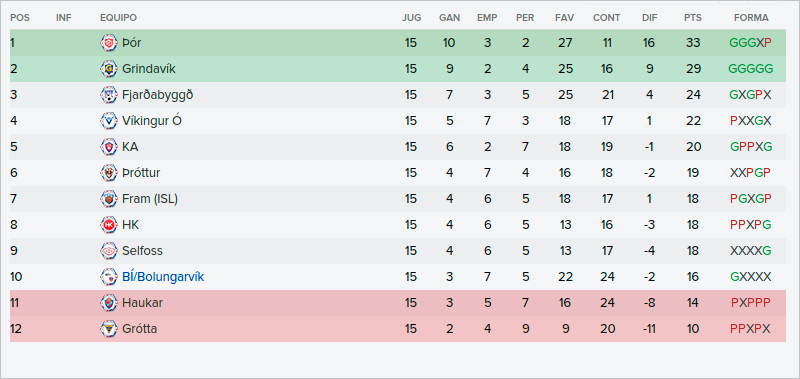This screenshot has height=379, width=800.
Task: Click the Þór club badge icon
Action: click(x=109, y=43)
